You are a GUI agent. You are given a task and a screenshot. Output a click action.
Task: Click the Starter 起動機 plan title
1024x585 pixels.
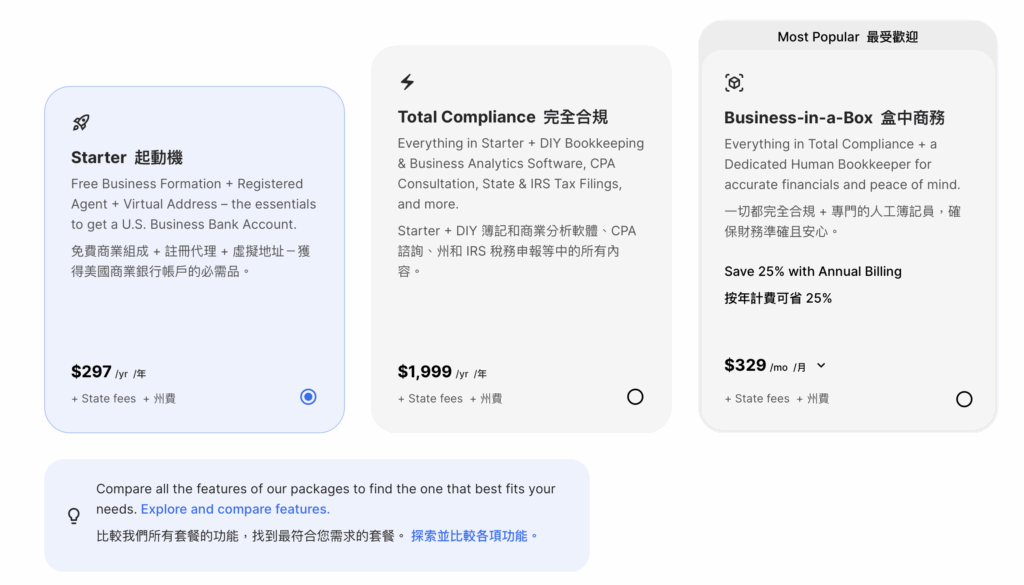pos(127,158)
